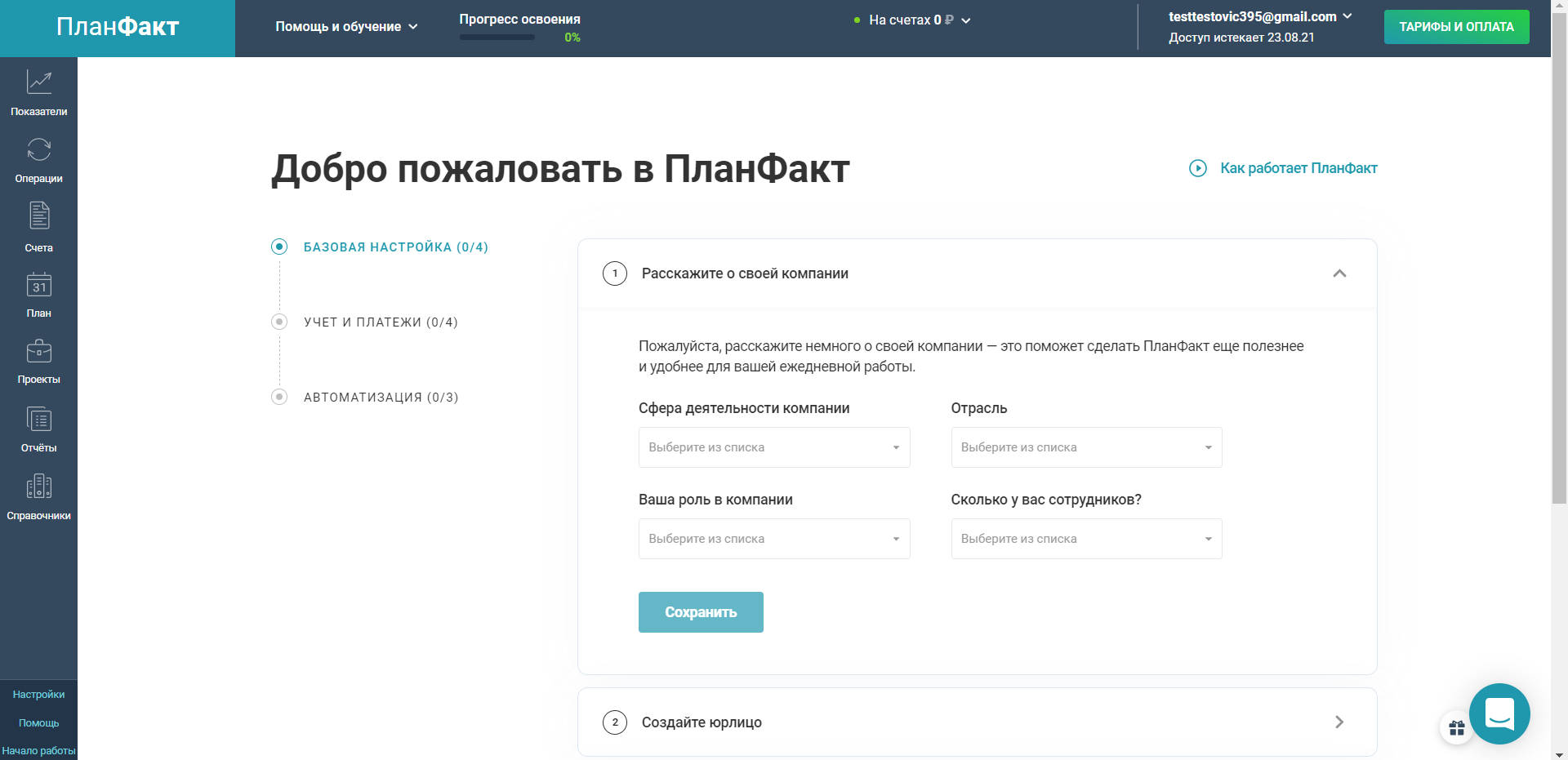Open the Счета document icon
Screen dimensions: 1568x760
pyautogui.click(x=39, y=216)
